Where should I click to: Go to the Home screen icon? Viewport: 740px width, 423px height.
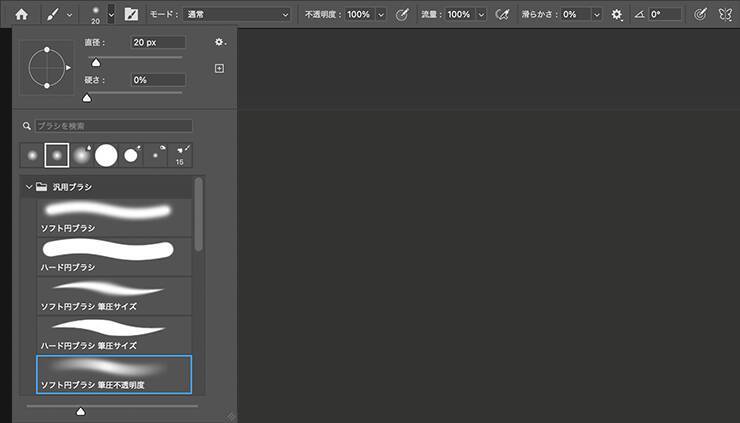click(21, 14)
